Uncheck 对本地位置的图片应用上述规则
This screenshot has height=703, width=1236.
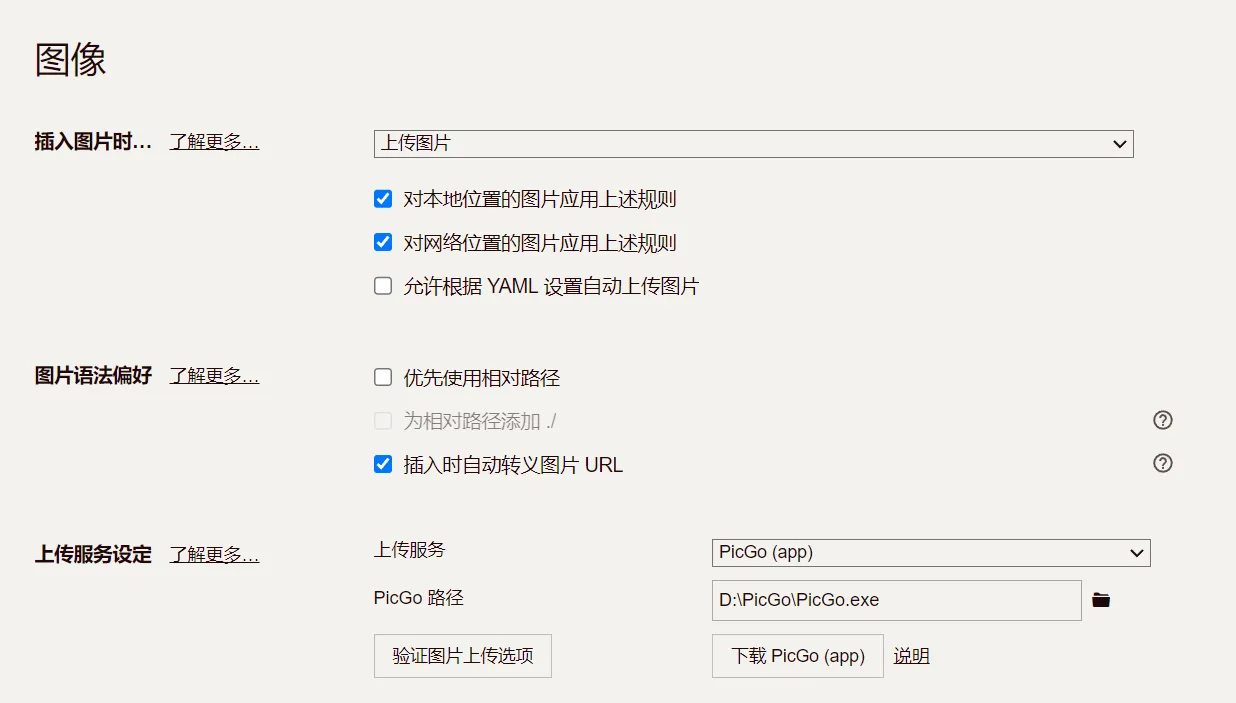[383, 198]
